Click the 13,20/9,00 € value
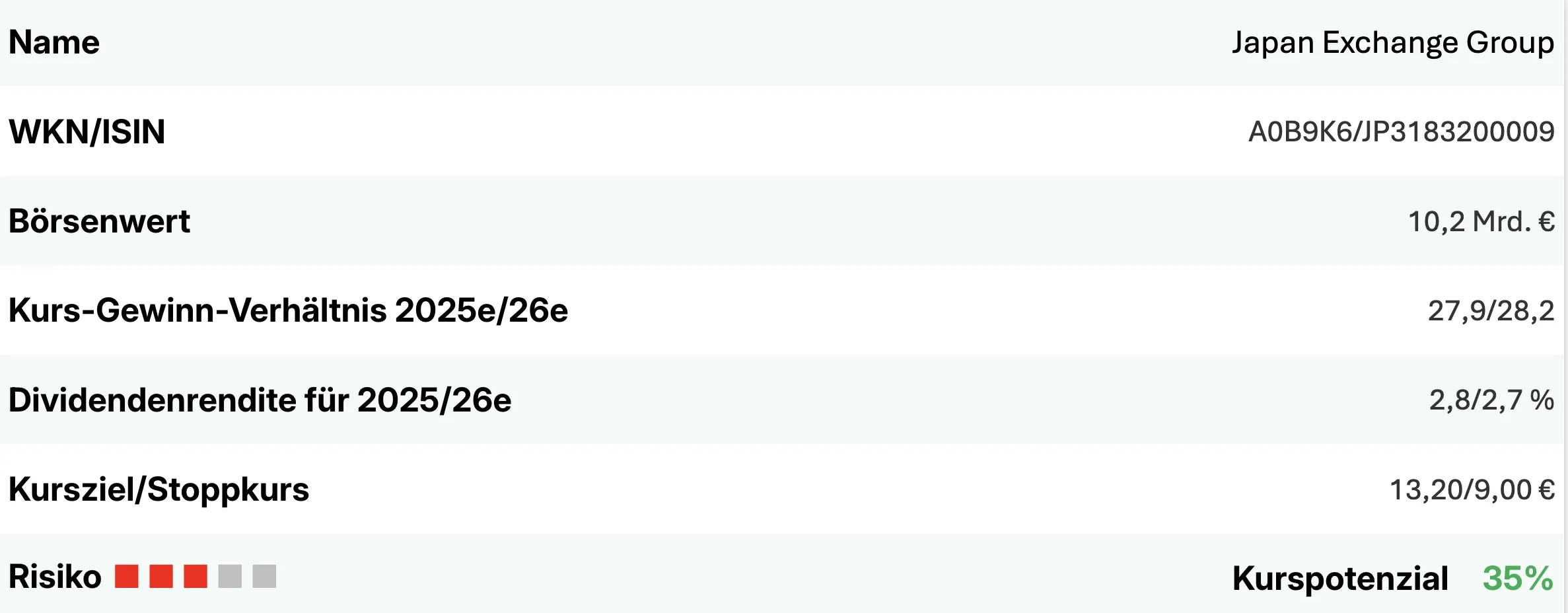The image size is (1568, 613). (1472, 490)
